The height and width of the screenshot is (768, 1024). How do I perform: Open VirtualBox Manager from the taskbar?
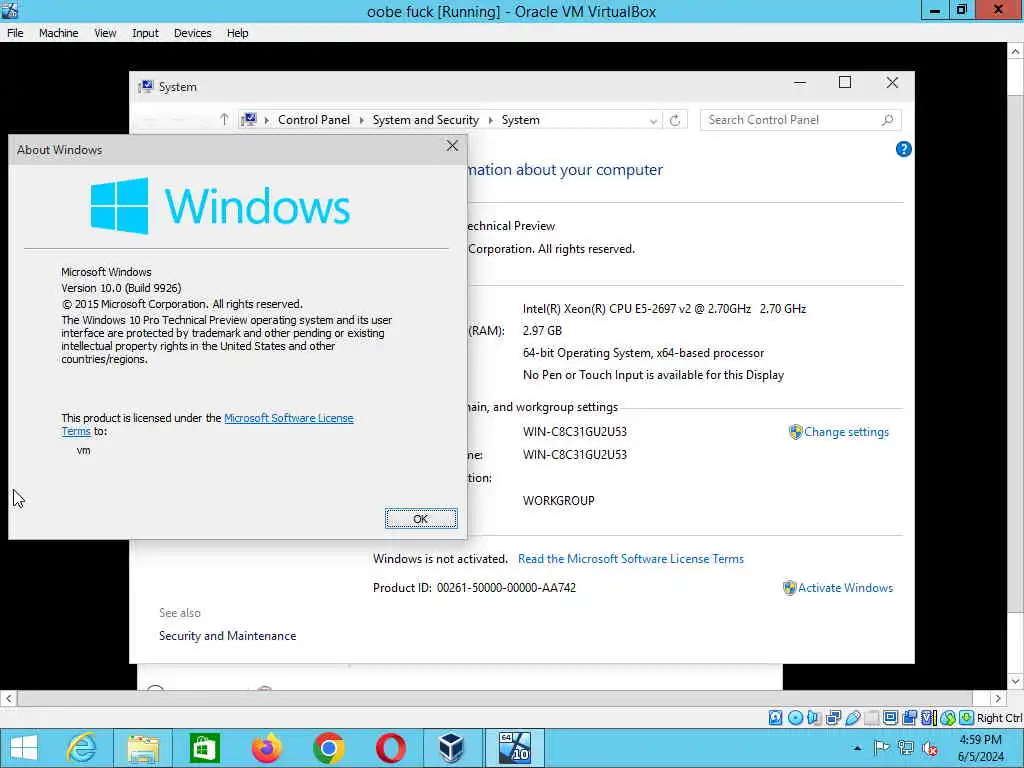click(x=451, y=748)
